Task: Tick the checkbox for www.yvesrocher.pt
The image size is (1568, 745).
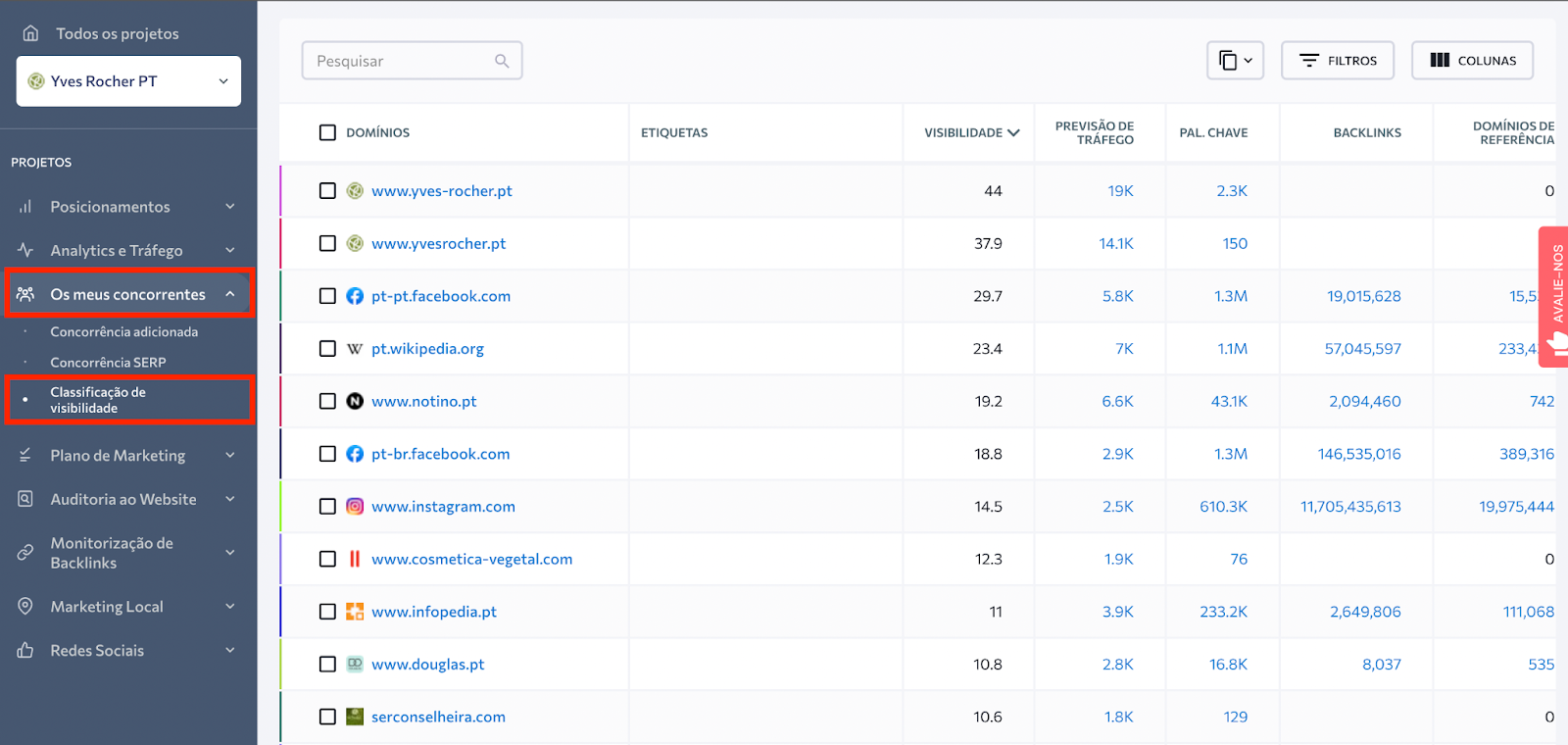Action: coord(327,243)
